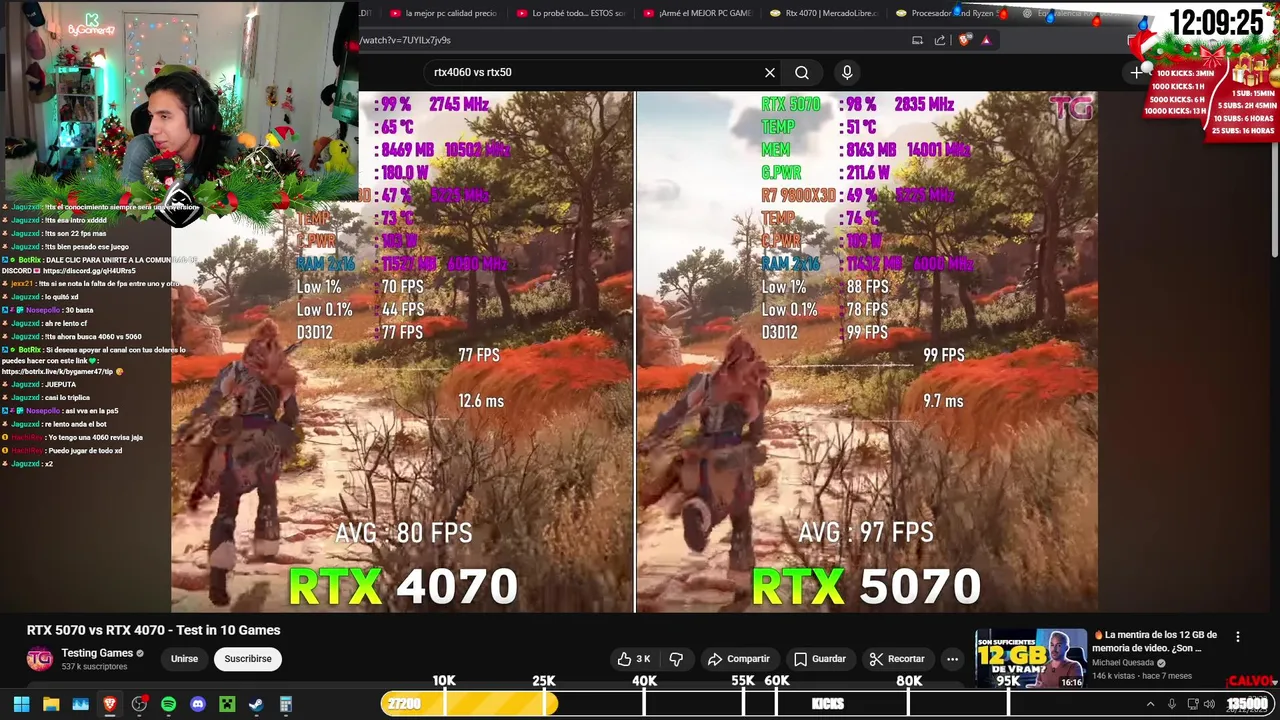Click the Compartir share button
Screen dimensions: 1280x720
tap(739, 659)
